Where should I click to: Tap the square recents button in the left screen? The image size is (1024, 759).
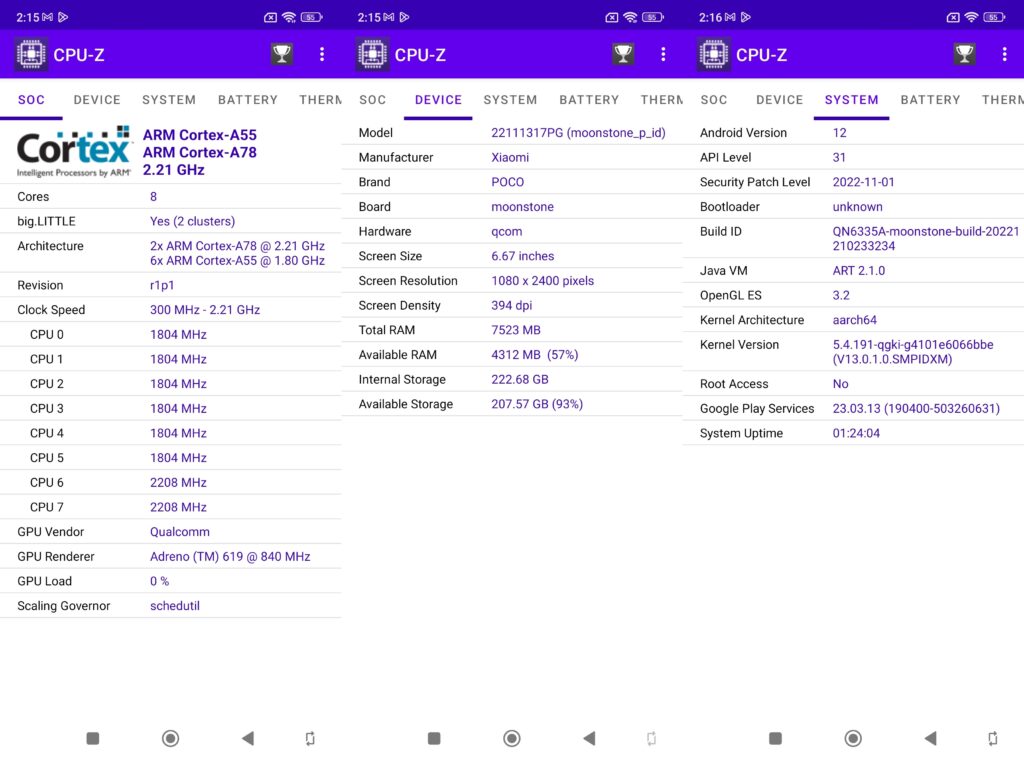(x=93, y=738)
